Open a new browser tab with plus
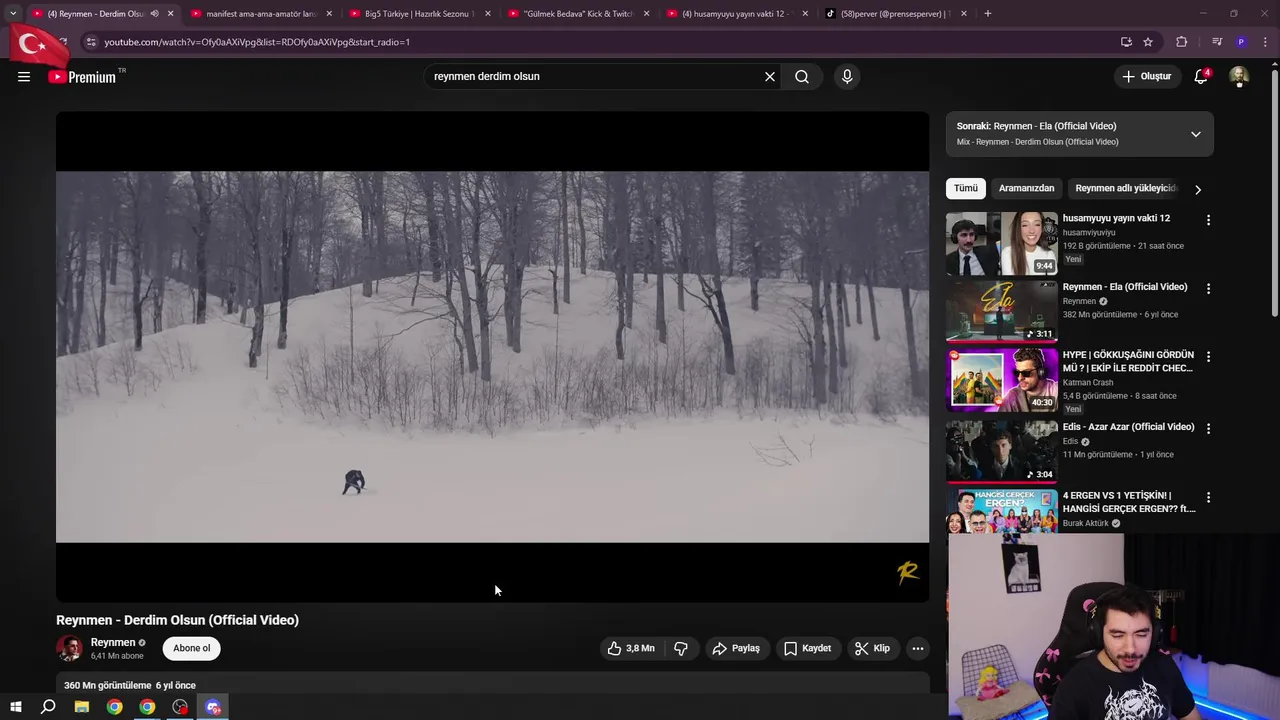Viewport: 1280px width, 720px height. (x=988, y=14)
